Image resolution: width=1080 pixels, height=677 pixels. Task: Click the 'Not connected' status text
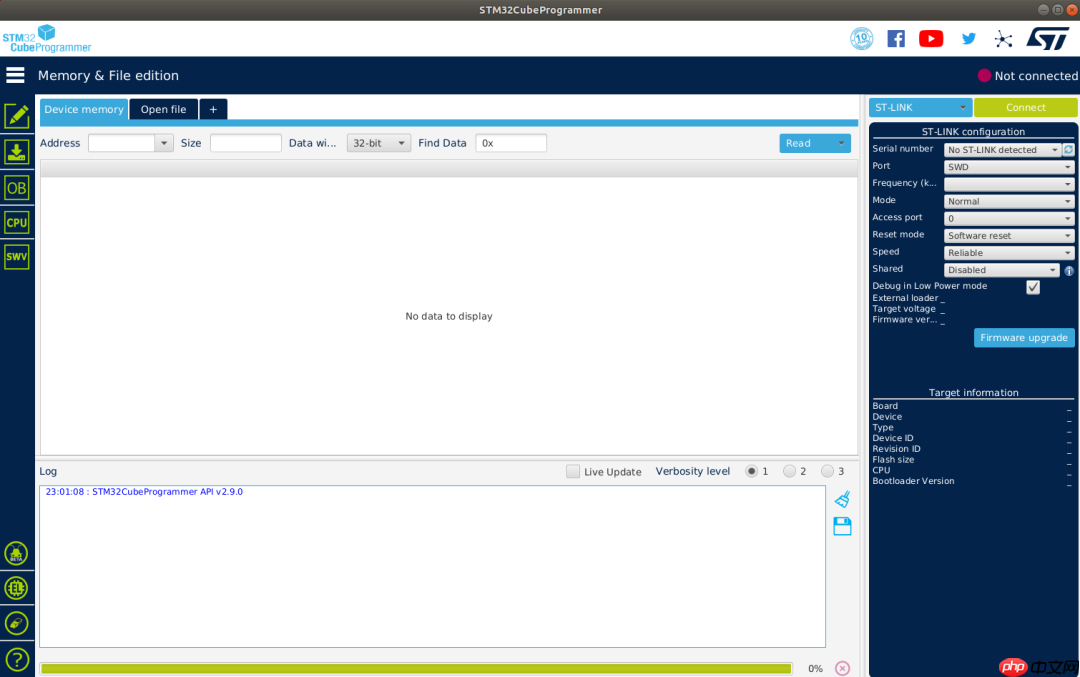[x=1036, y=76]
